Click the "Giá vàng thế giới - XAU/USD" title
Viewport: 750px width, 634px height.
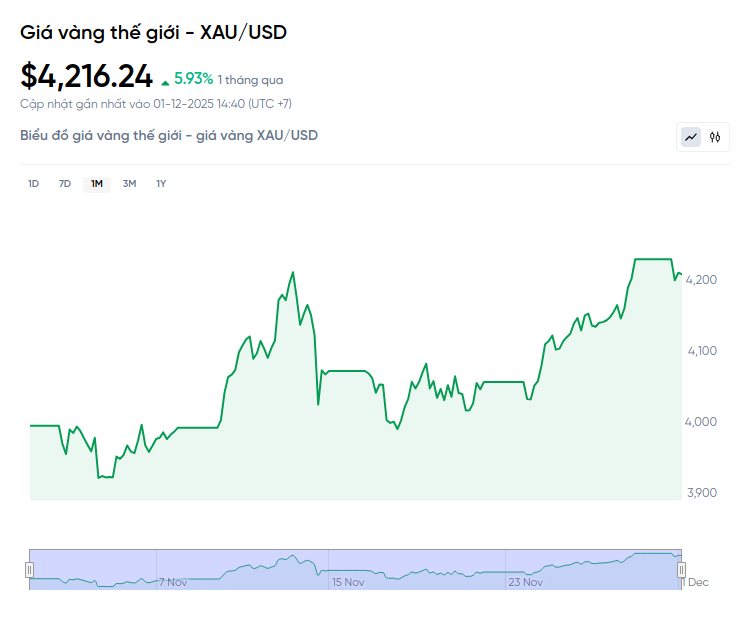(x=153, y=33)
